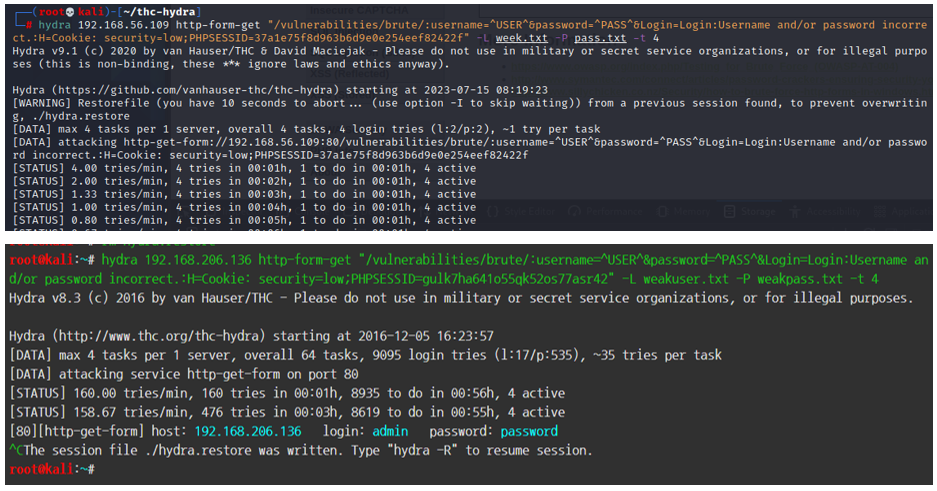
Task: Click the cyan host 192.168.206.136 in result line
Action: [x=248, y=431]
